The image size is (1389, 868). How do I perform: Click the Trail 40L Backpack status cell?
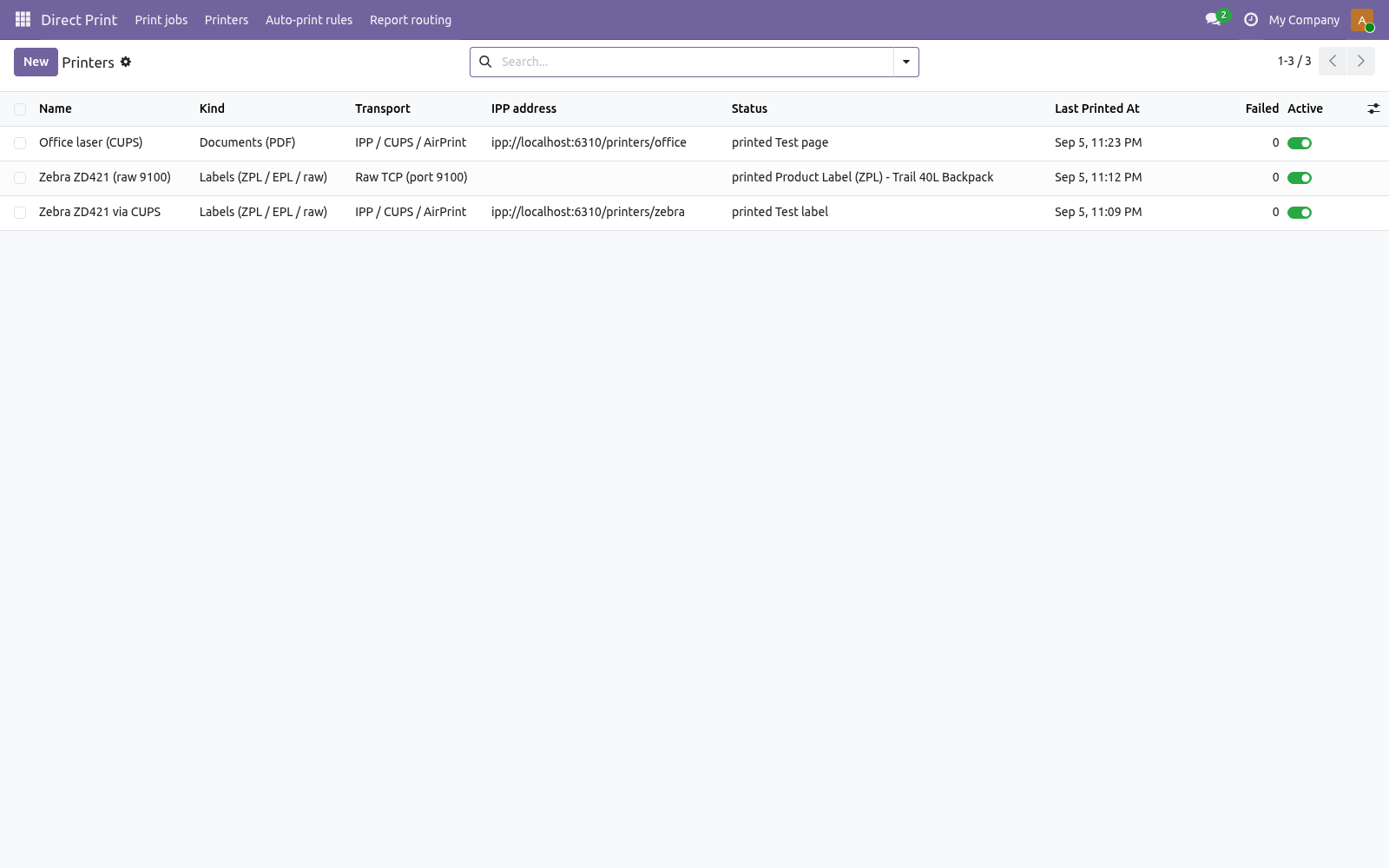[x=862, y=177]
